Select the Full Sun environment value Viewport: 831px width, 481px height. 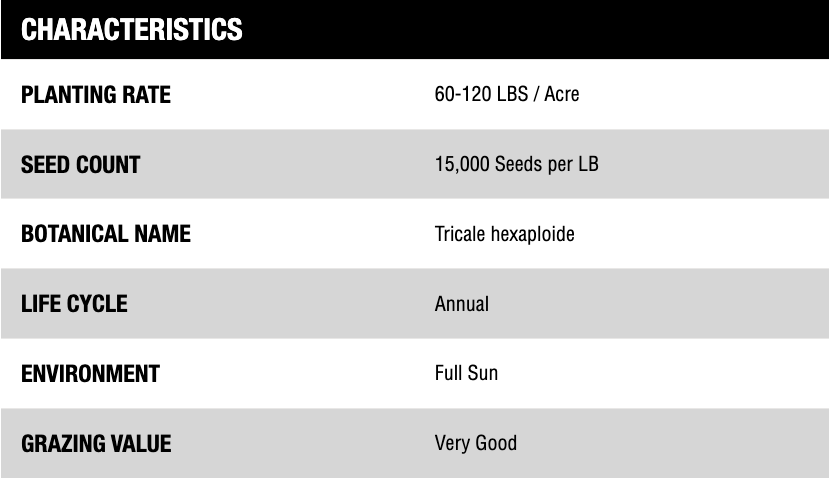[466, 374]
